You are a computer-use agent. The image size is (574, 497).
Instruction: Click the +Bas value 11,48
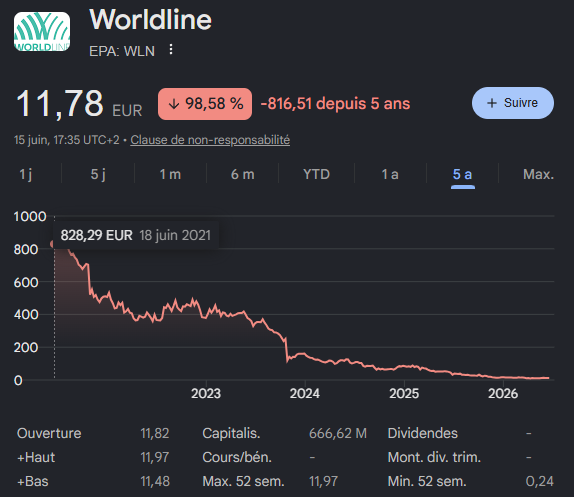click(155, 481)
